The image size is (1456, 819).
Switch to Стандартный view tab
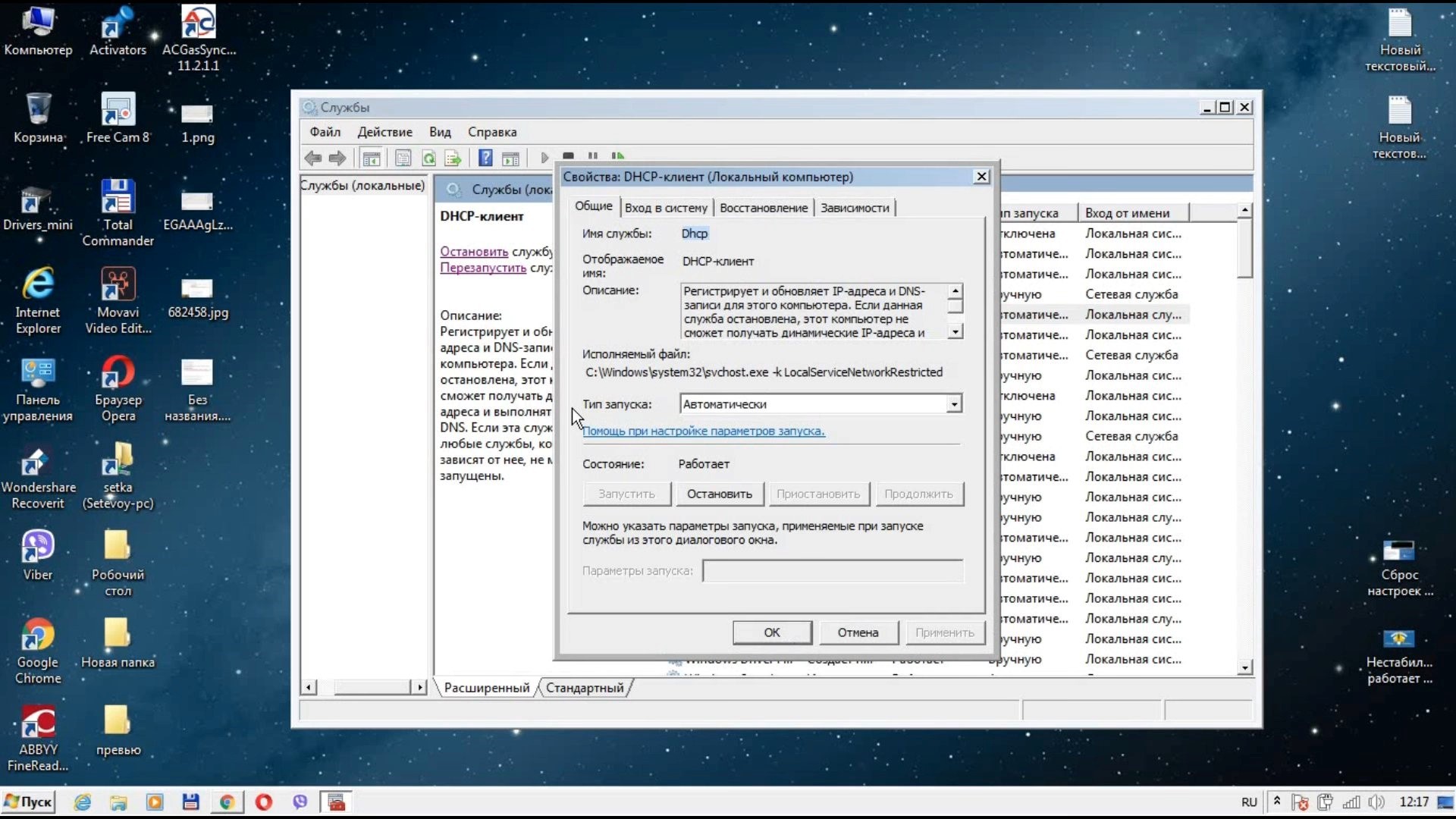coord(585,688)
